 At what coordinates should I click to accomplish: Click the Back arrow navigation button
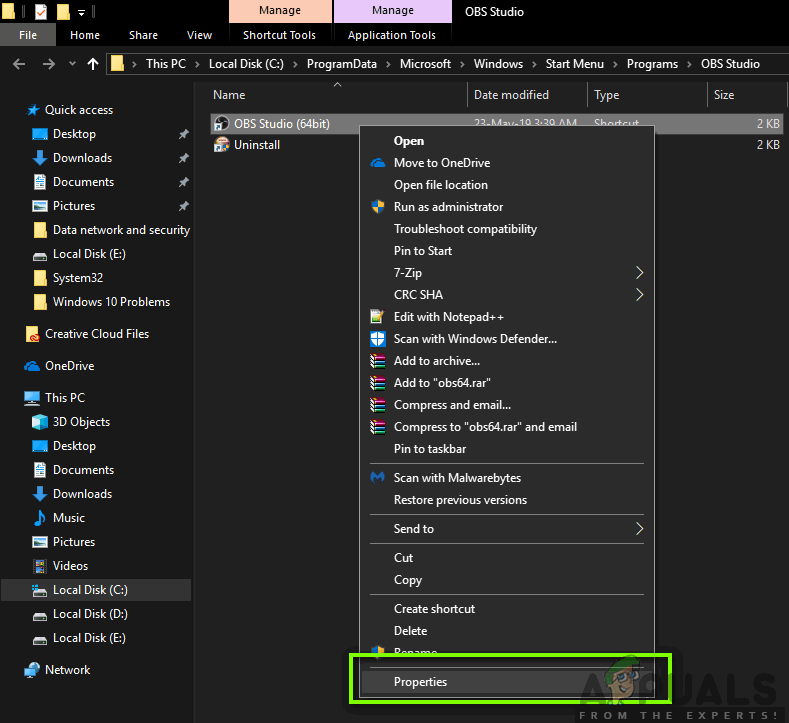pos(19,64)
